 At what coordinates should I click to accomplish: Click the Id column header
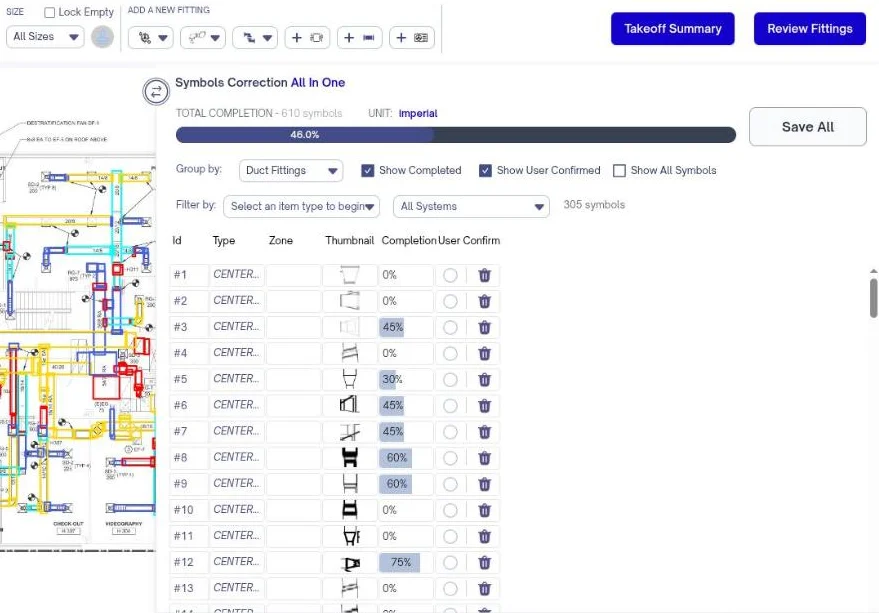177,241
